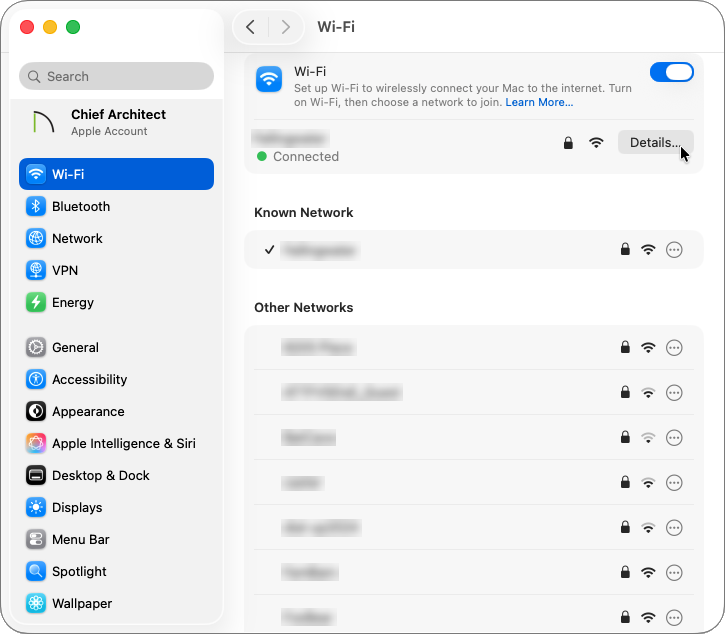
Task: Click the Other Networks heading
Action: [303, 308]
